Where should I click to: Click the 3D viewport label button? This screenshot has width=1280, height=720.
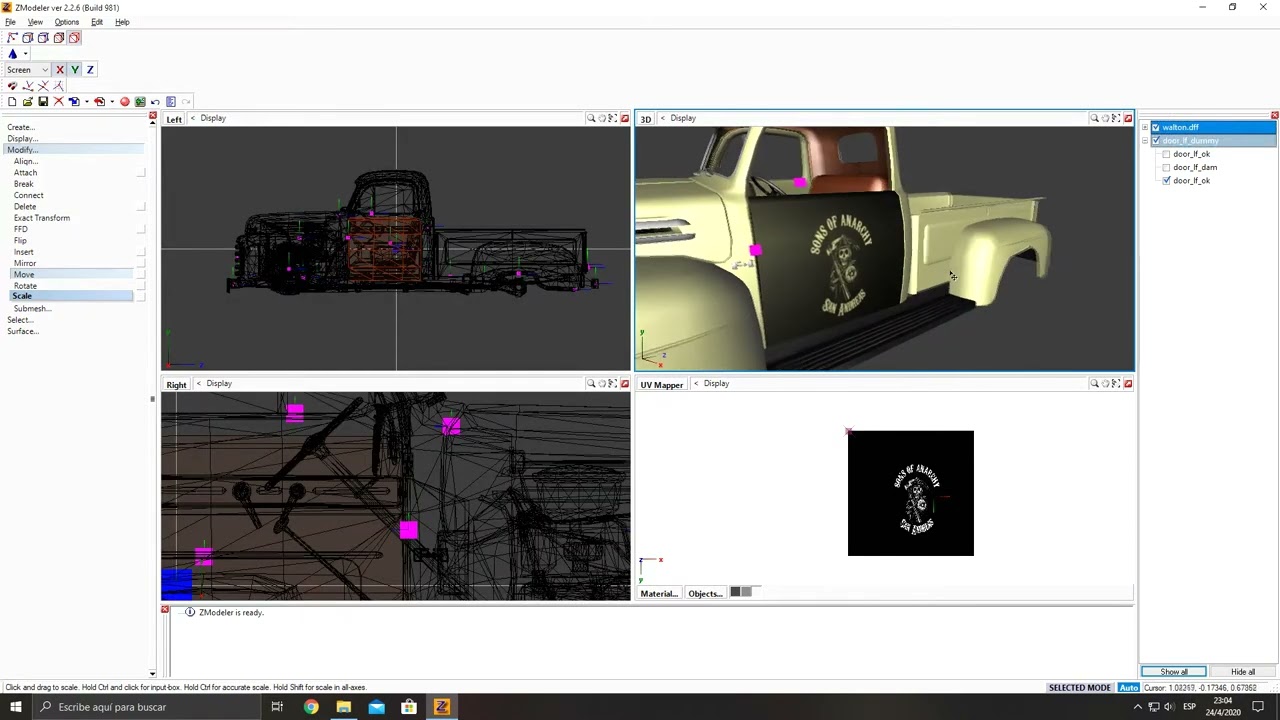point(645,119)
